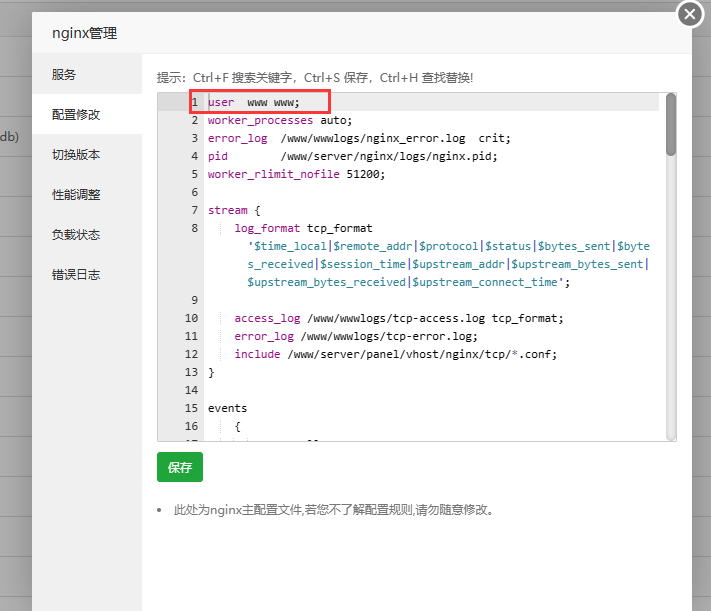Click the include tcp/*.conf line
The width and height of the screenshot is (711, 611).
pyautogui.click(x=396, y=354)
